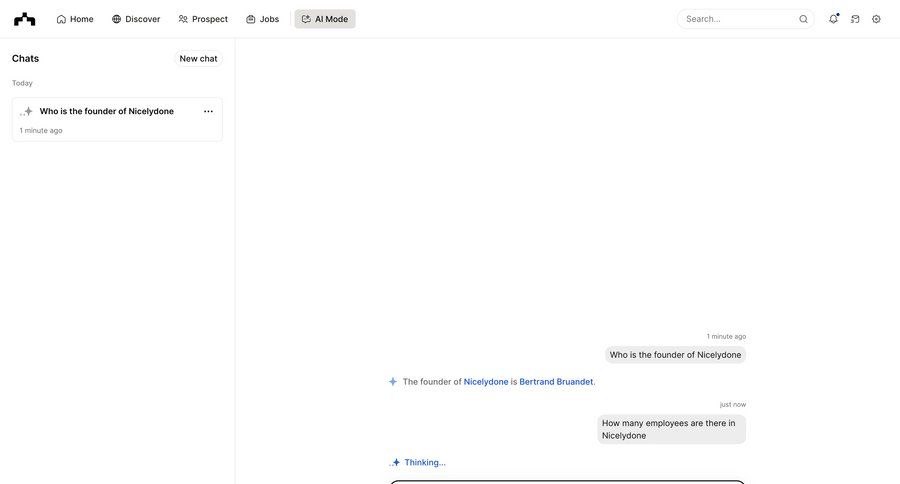Click the 'Who is the founder of Nicelydone' message bubble
900x484 pixels.
675,355
